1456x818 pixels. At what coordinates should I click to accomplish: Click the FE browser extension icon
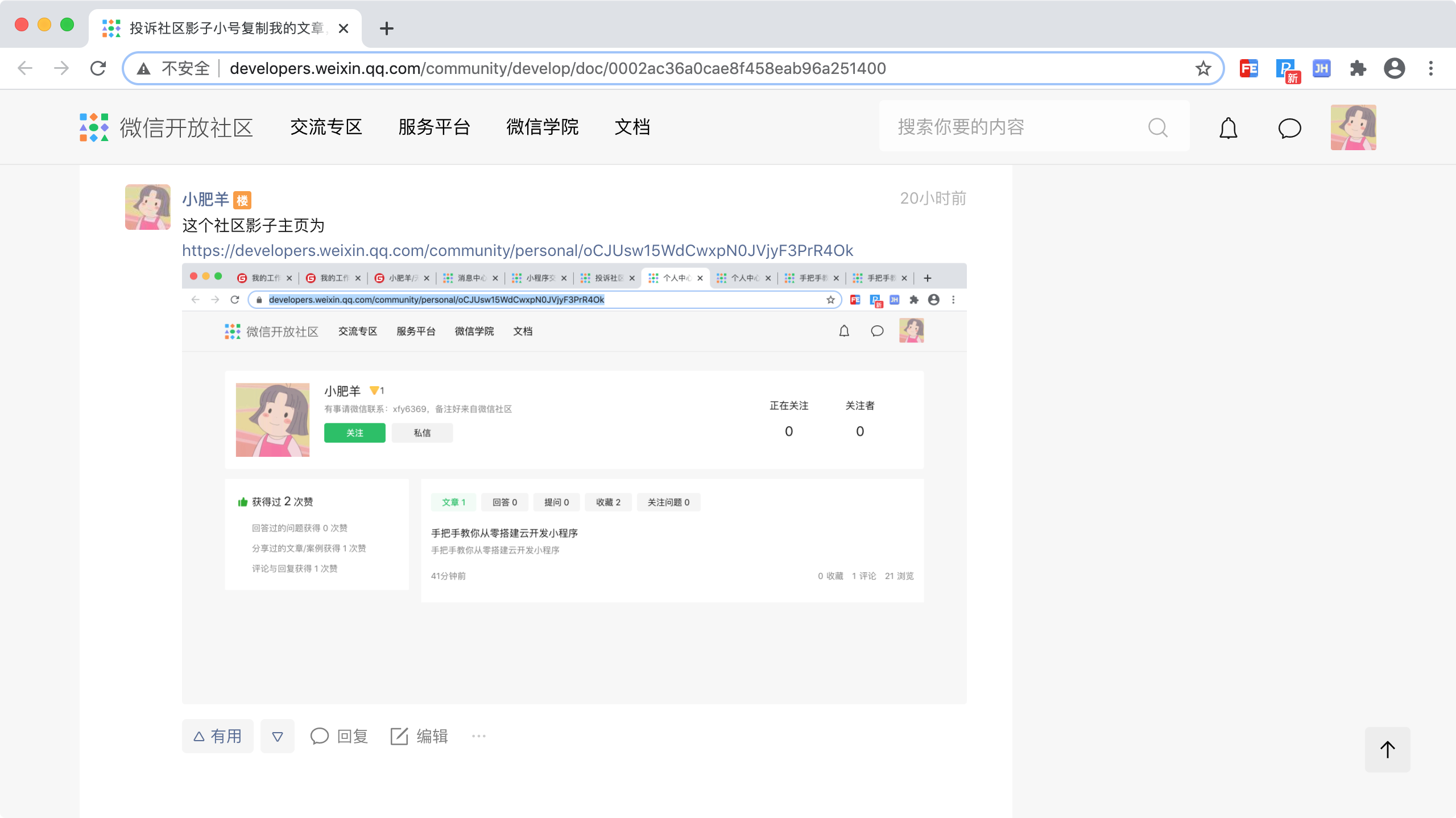[x=1248, y=68]
